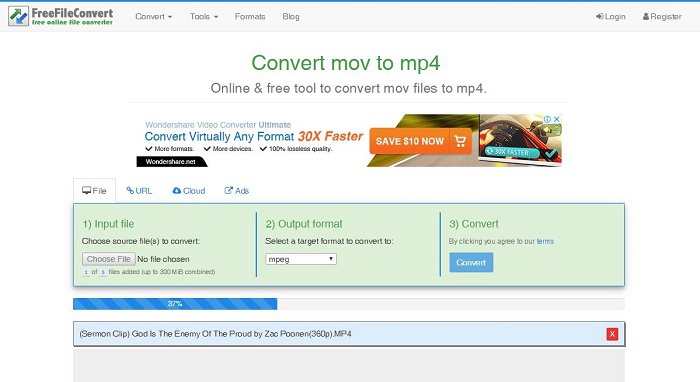Image resolution: width=700 pixels, height=382 pixels.
Task: Click the shopping cart icon in ad
Action: click(460, 141)
